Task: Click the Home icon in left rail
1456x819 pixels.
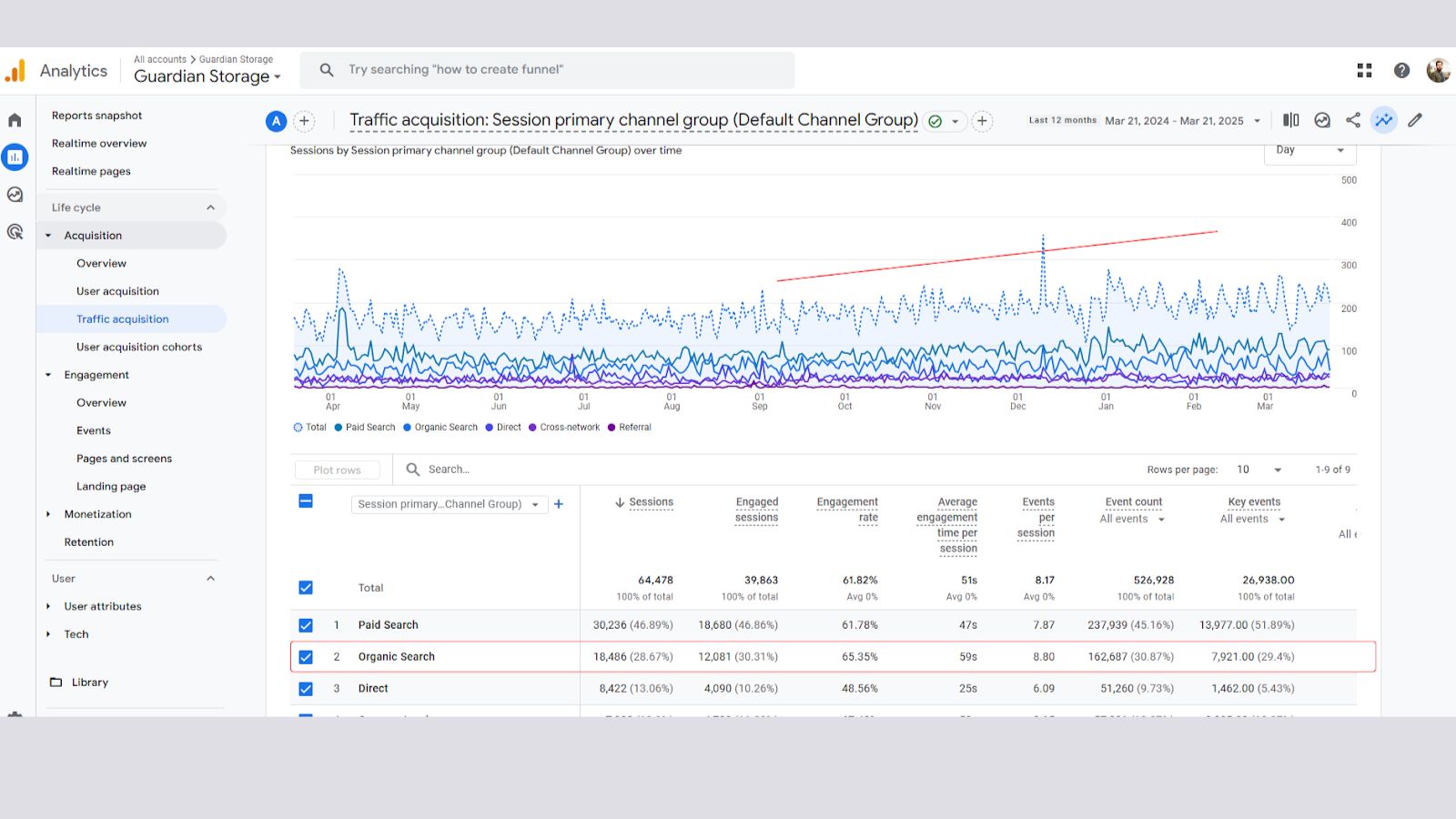Action: [x=15, y=120]
